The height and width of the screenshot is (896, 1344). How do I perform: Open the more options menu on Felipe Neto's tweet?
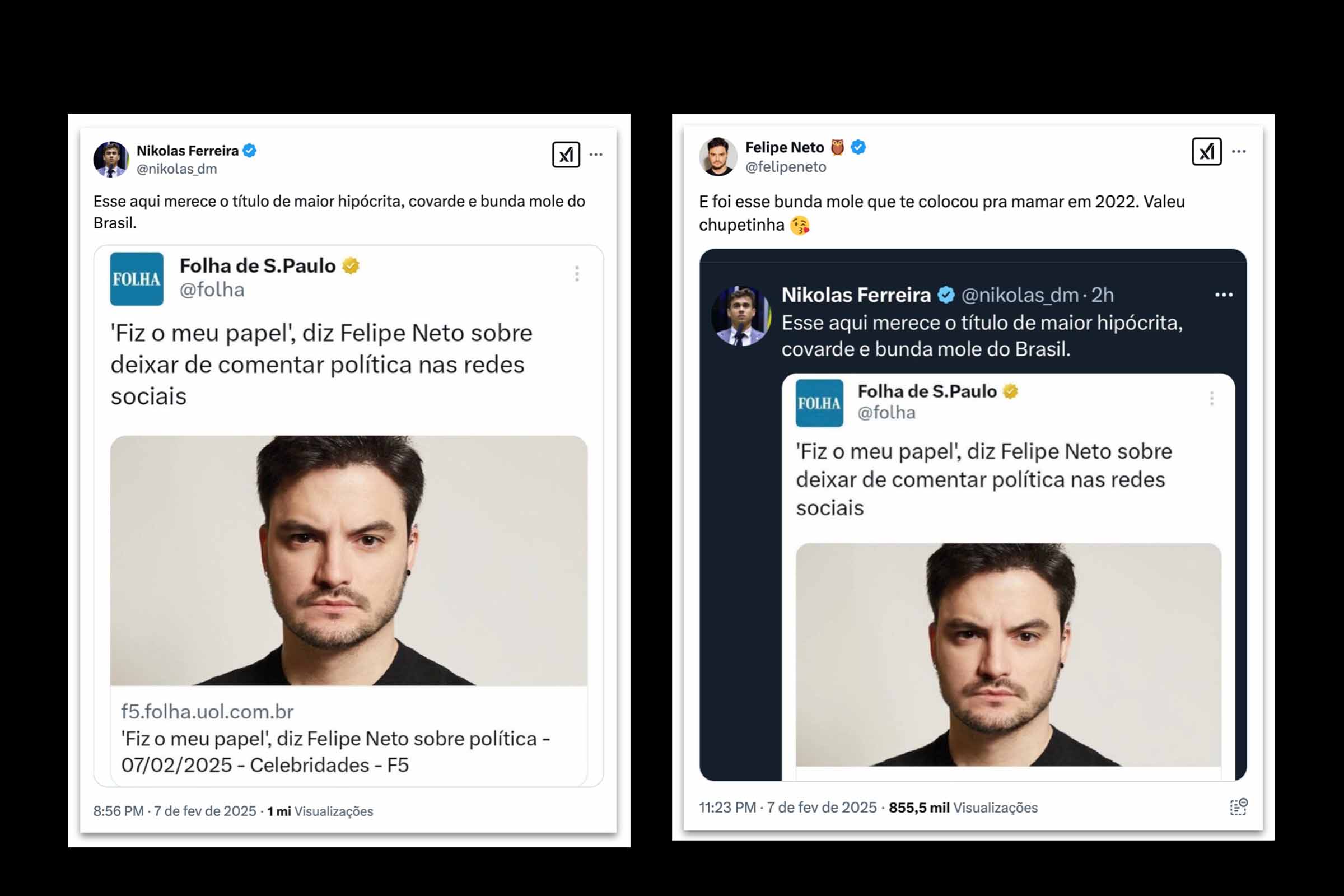(1239, 151)
